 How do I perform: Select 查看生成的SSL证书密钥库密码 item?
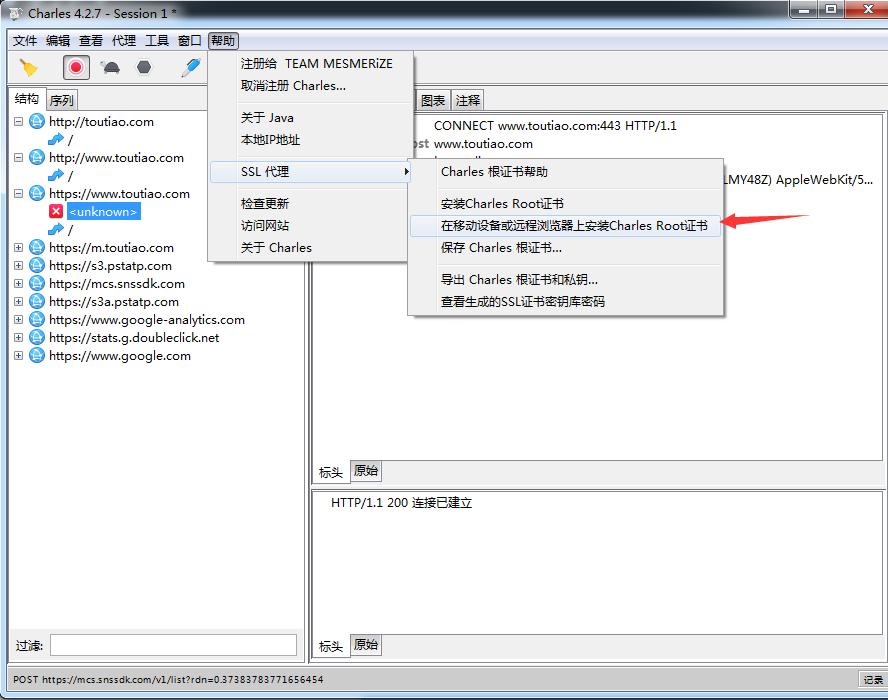(x=565, y=301)
